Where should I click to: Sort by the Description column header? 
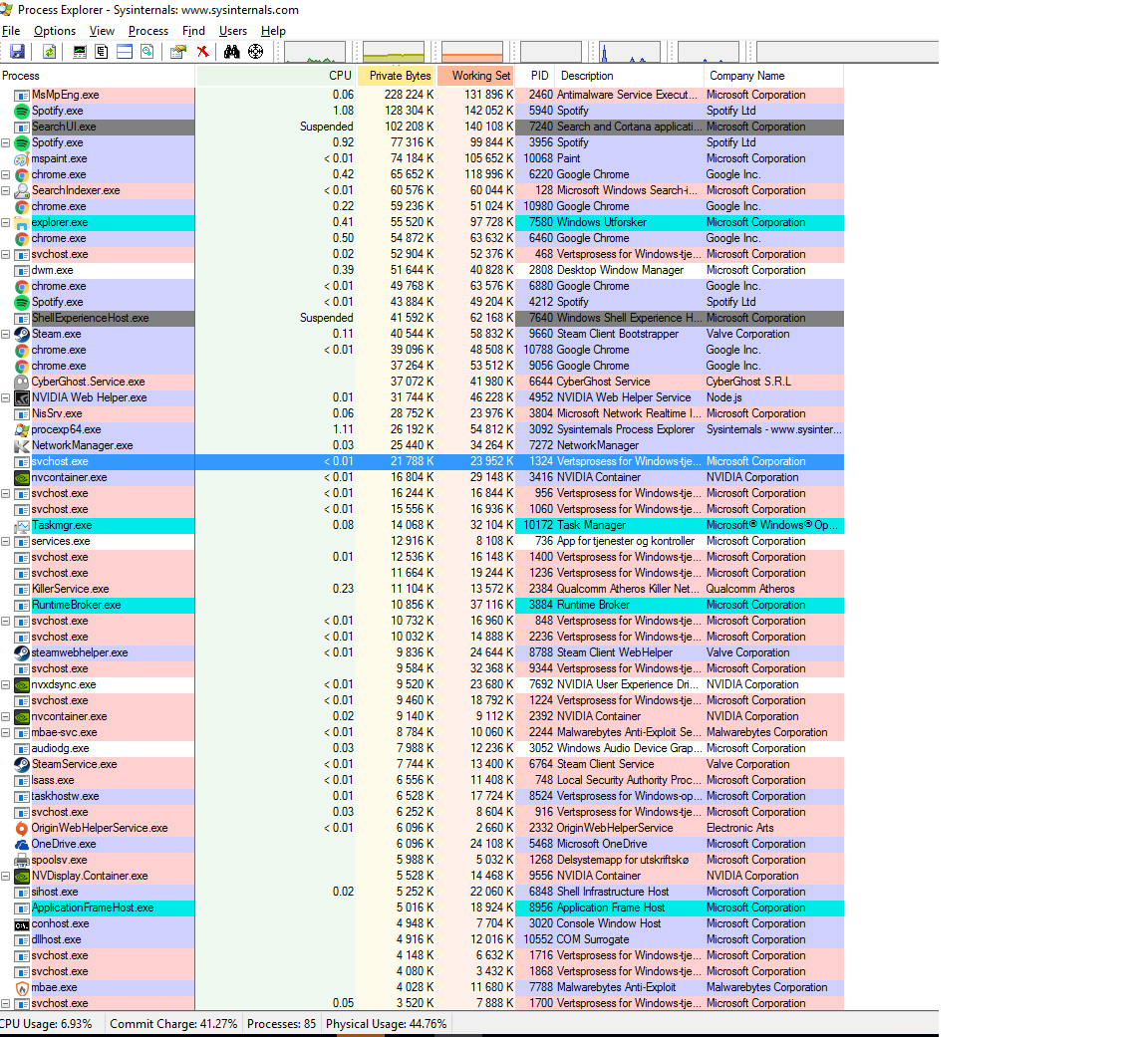(x=629, y=76)
